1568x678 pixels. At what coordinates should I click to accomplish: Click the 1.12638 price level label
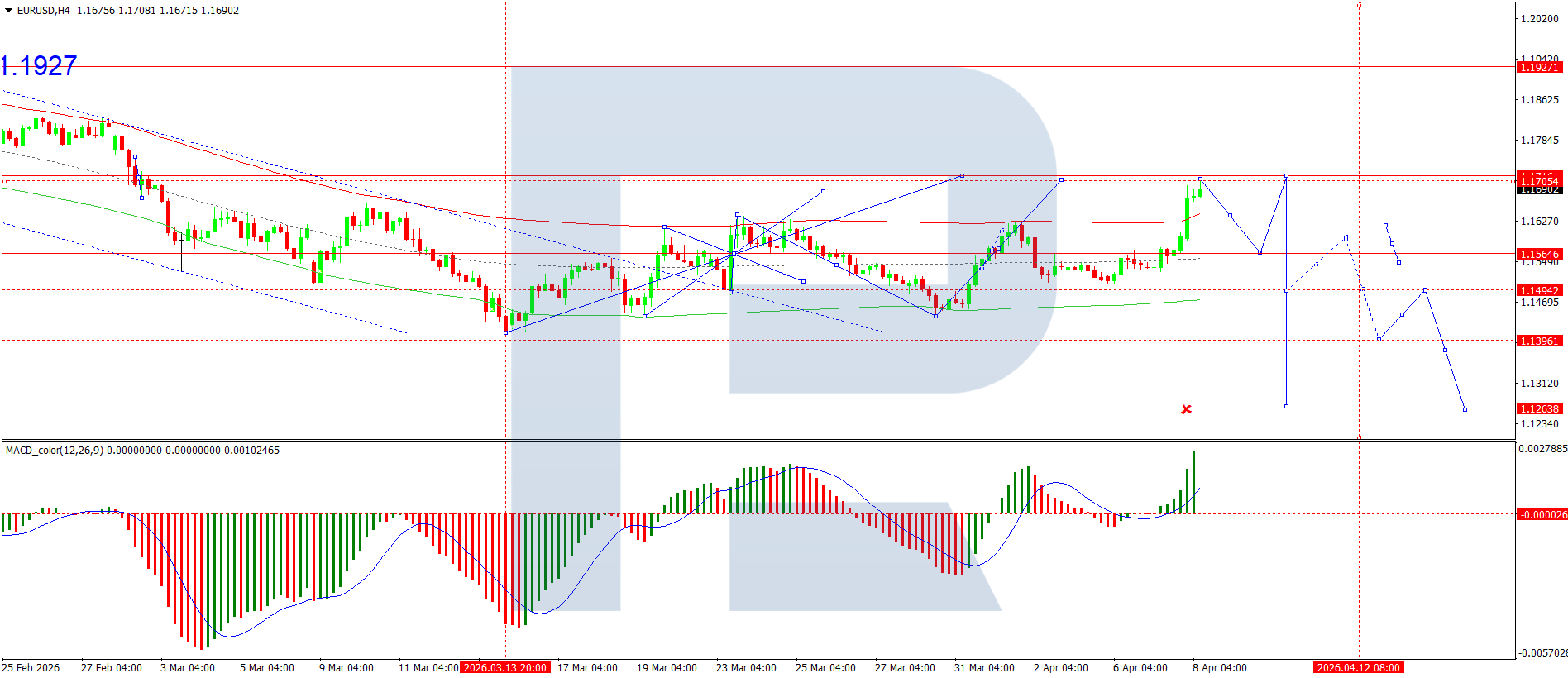pyautogui.click(x=1539, y=408)
